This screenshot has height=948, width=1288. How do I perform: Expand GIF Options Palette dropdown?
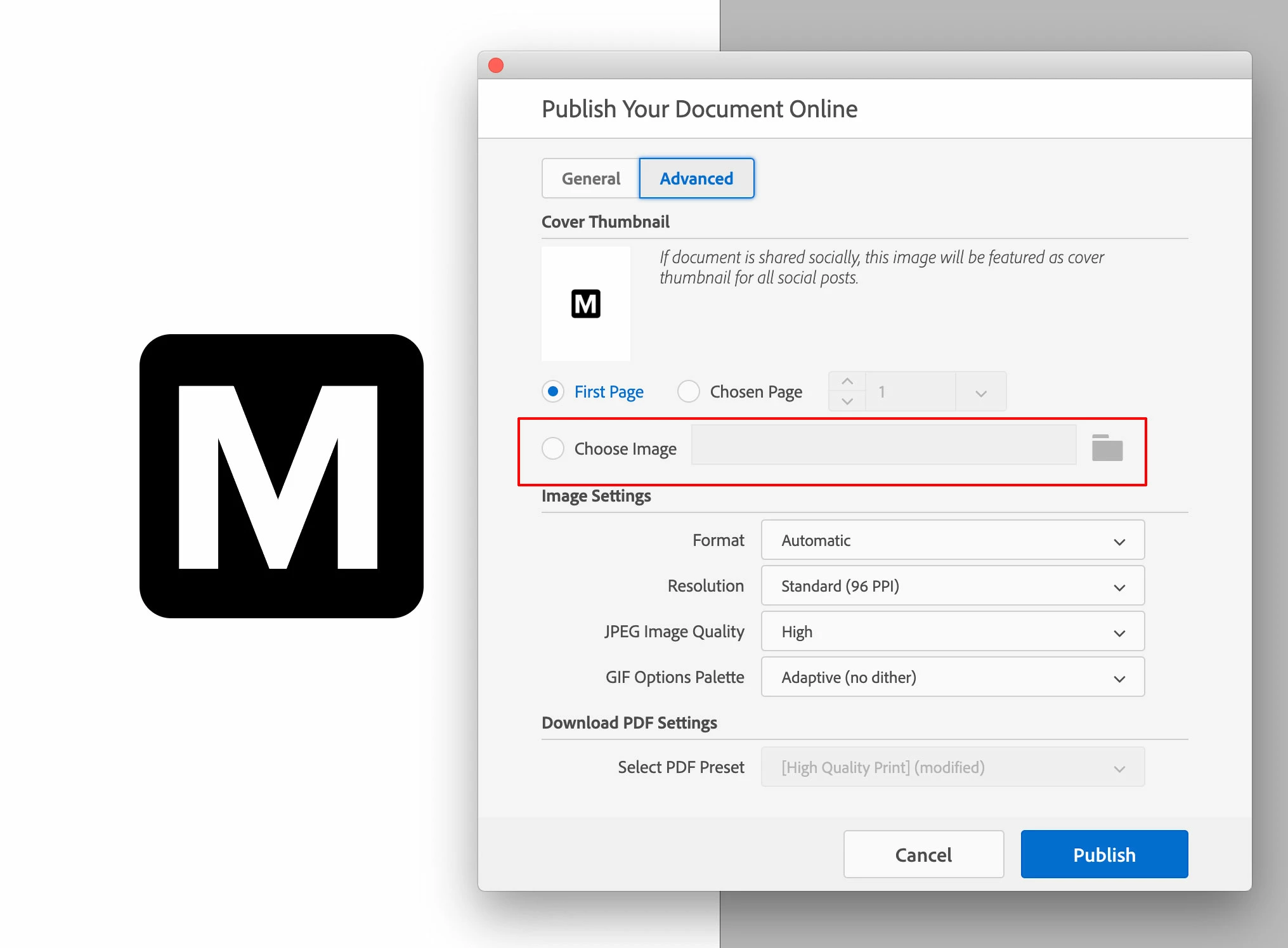click(x=953, y=677)
